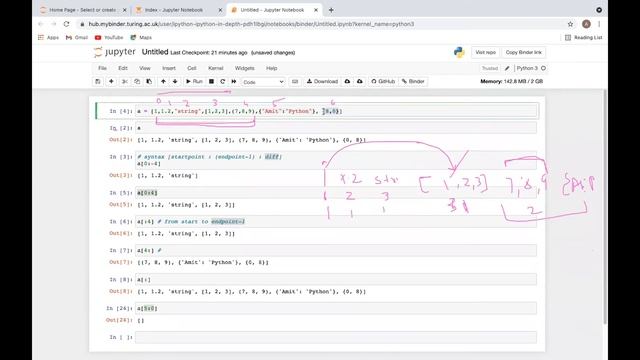The height and width of the screenshot is (360, 640).
Task: Close the Untitled - Jupyter Notebook tab
Action: [x=316, y=10]
